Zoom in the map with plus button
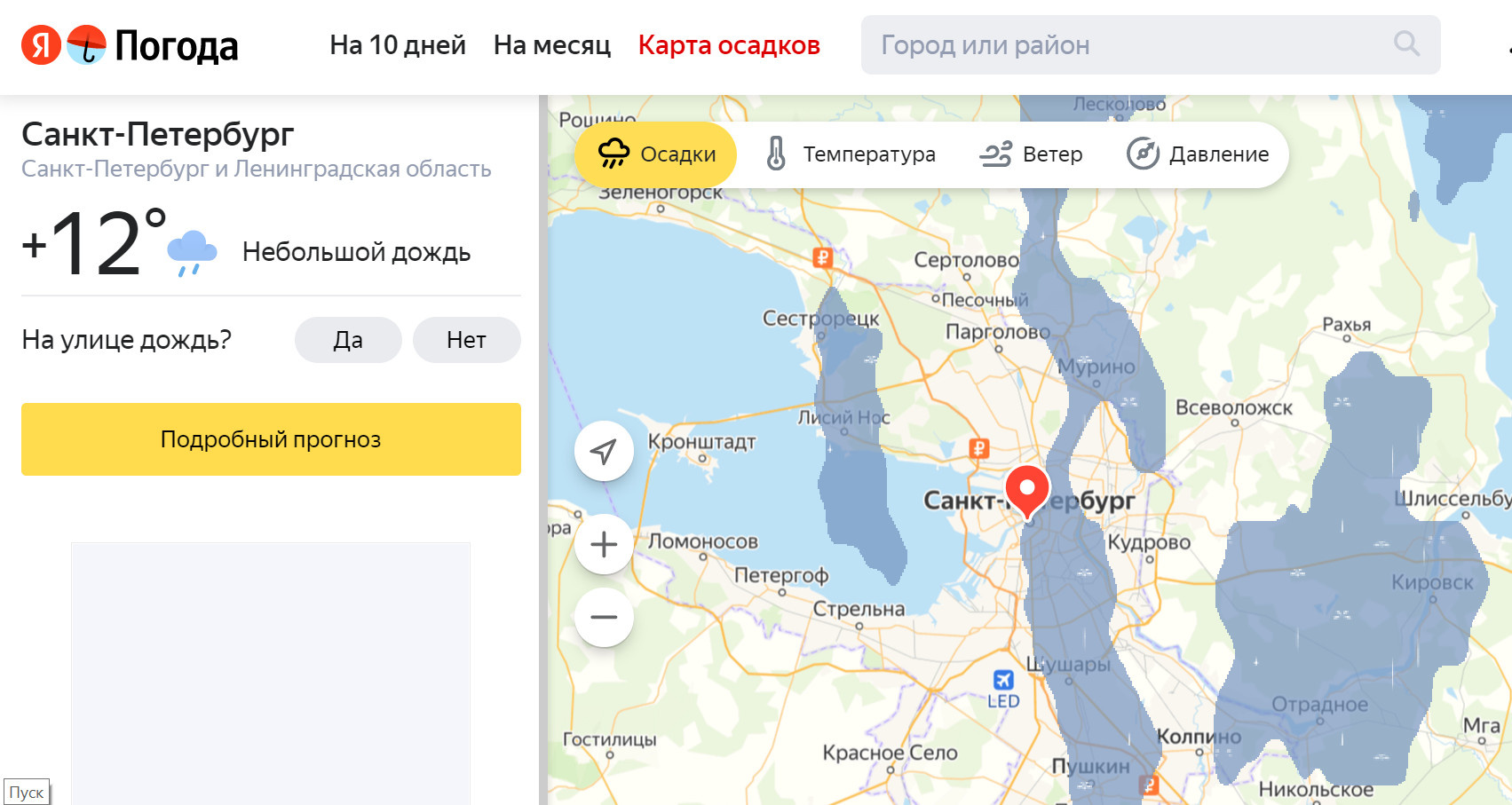Screen dimensions: 1512x805 (604, 544)
